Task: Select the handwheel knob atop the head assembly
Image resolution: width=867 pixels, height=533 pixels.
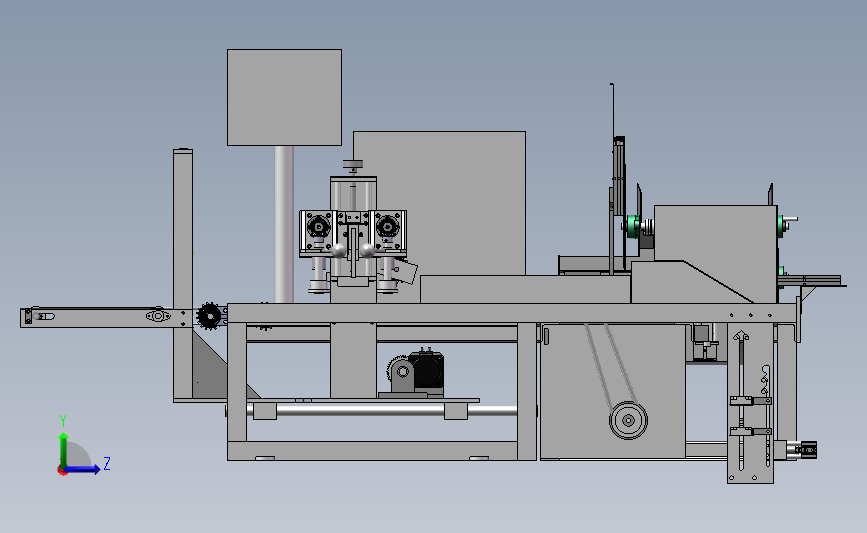Action: pyautogui.click(x=353, y=164)
